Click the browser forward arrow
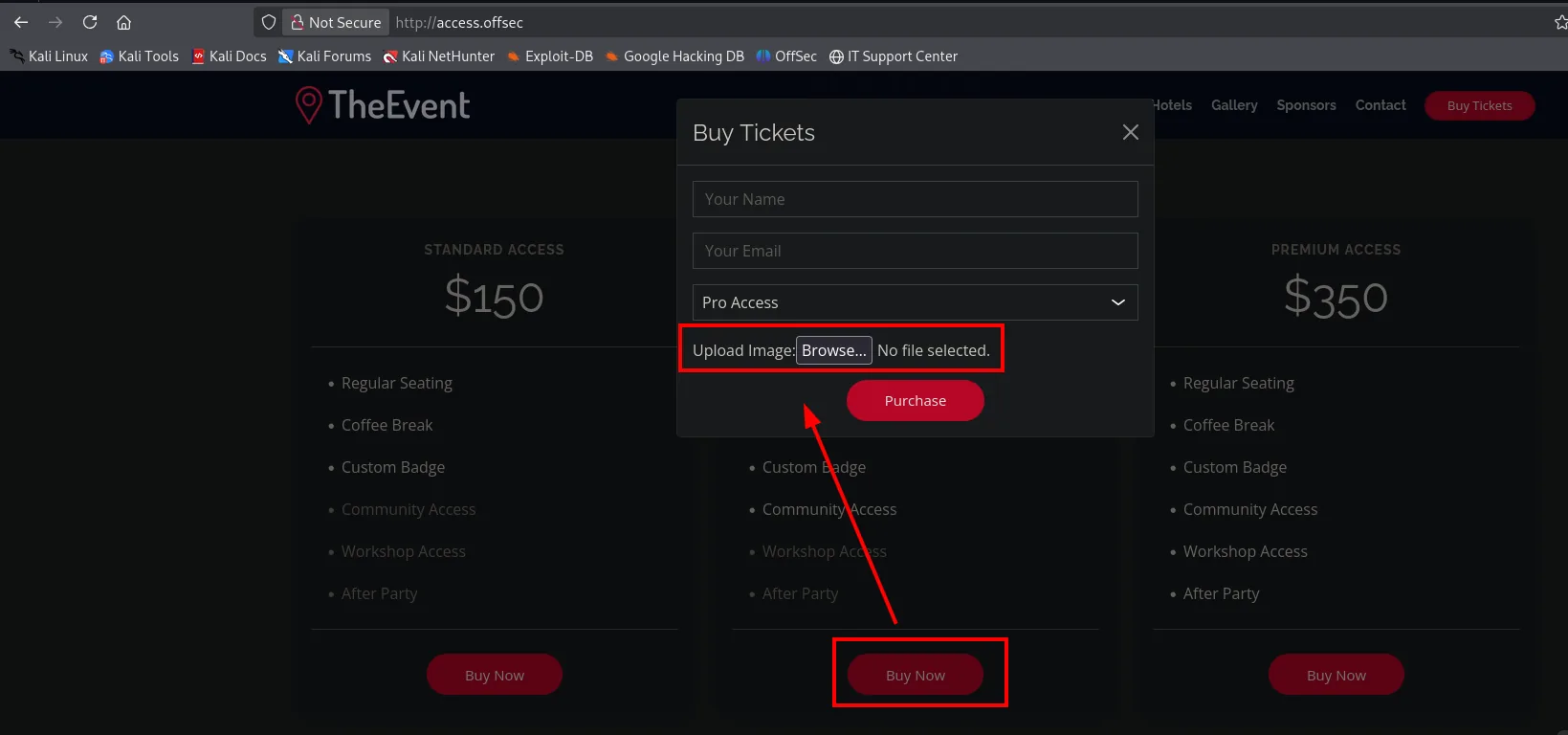 coord(55,22)
